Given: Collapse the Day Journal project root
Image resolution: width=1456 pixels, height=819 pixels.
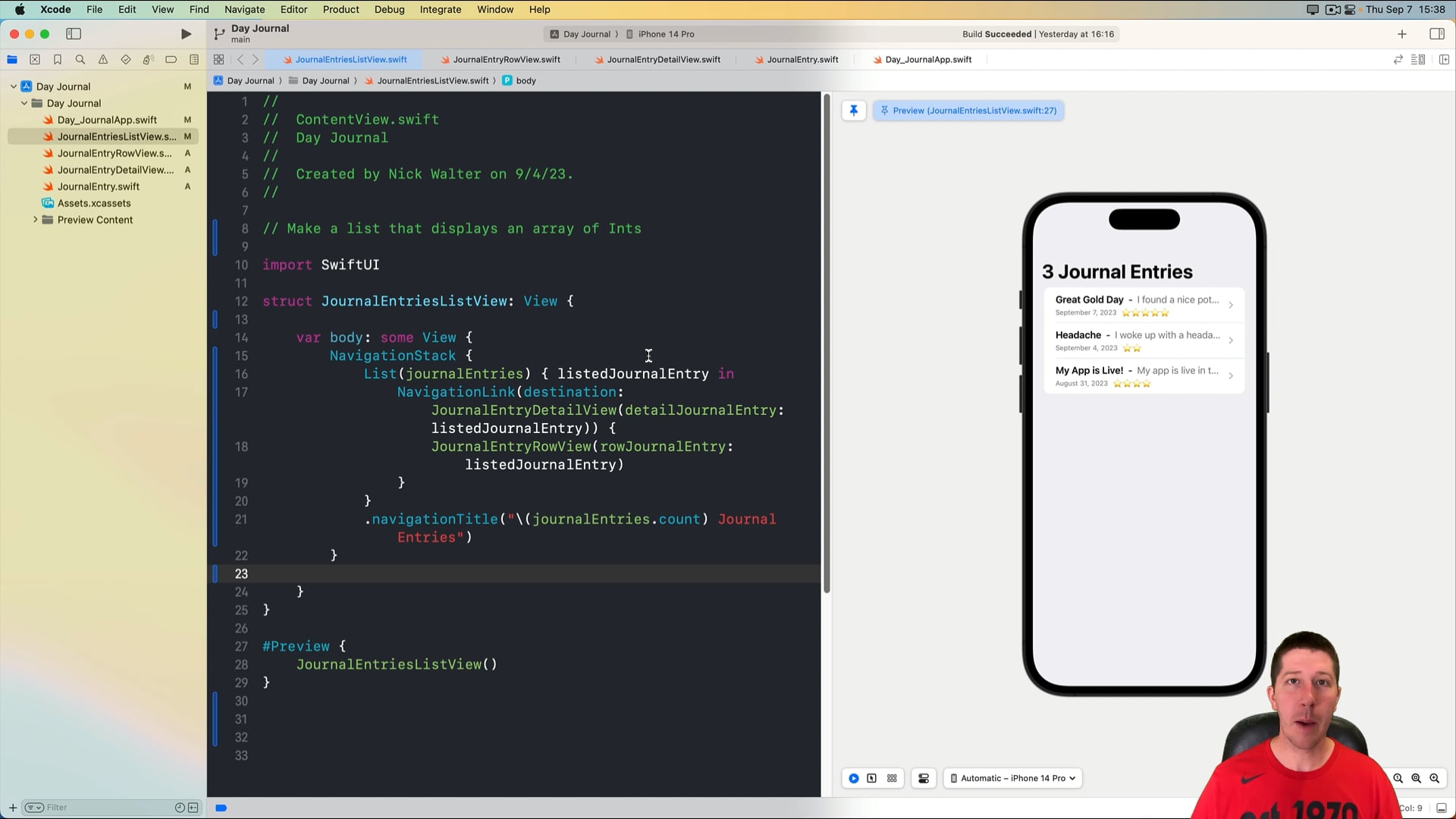Looking at the screenshot, I should pos(14,86).
